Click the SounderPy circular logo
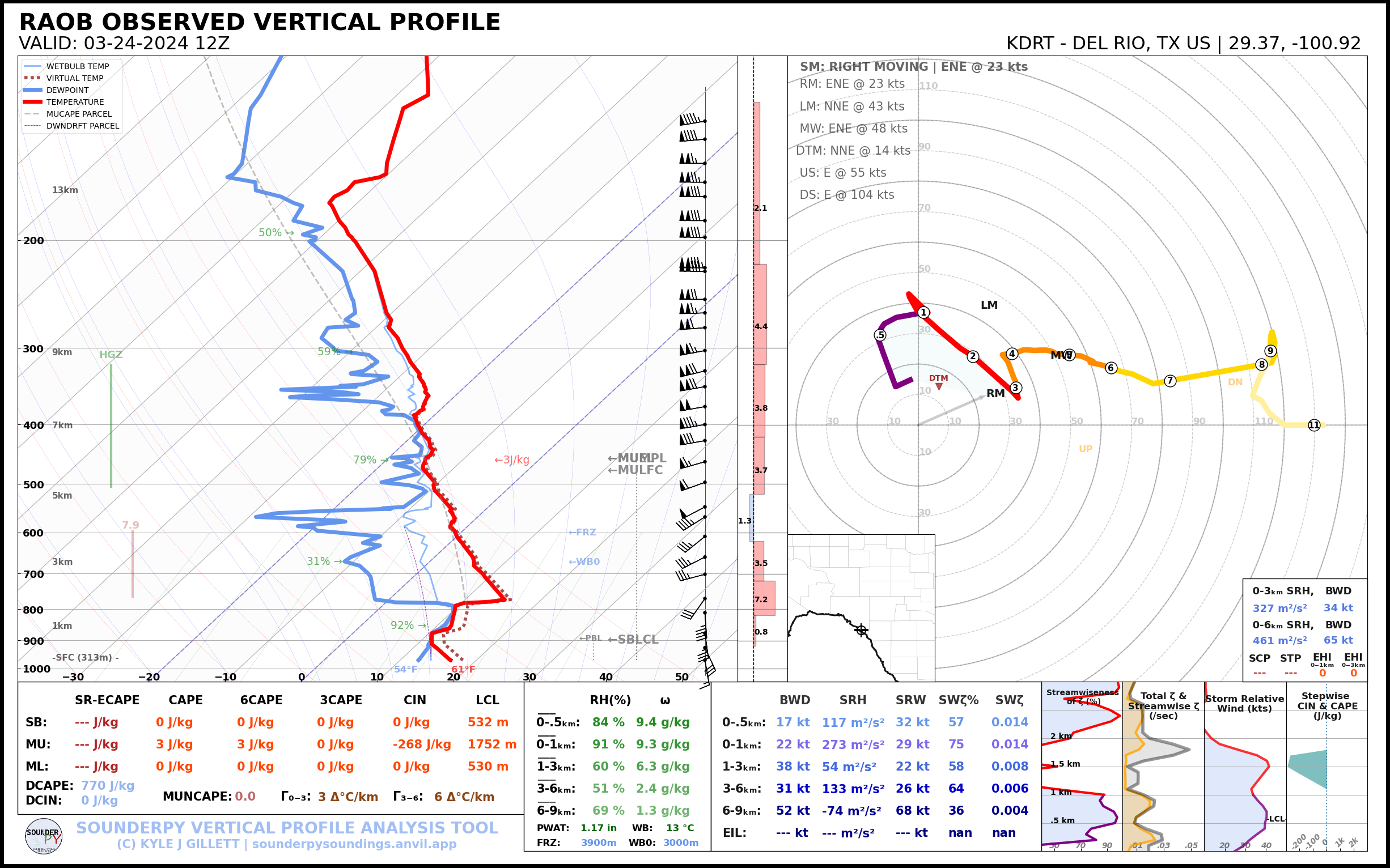The image size is (1390, 868). pos(44,836)
